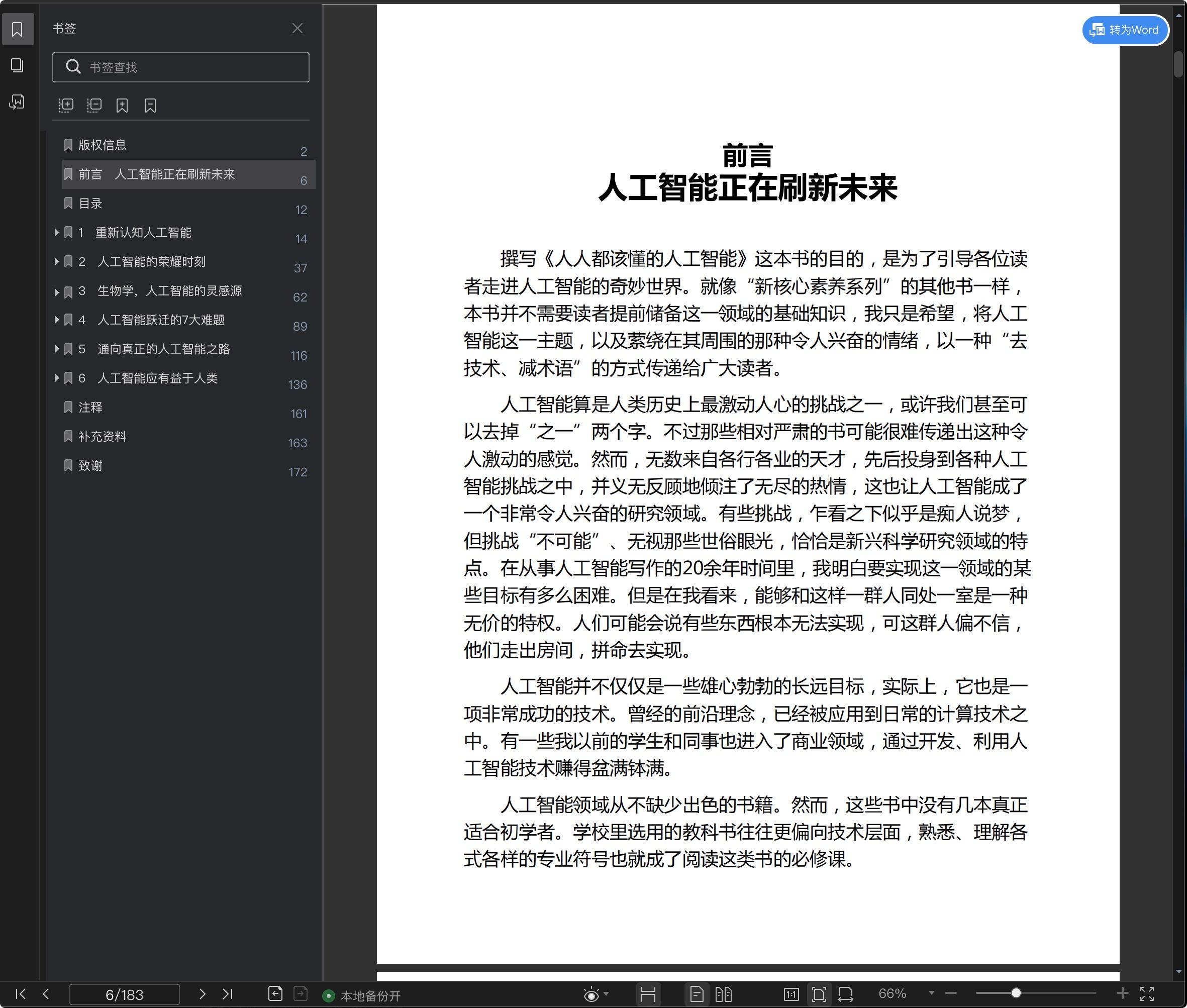The height and width of the screenshot is (1008, 1187).
Task: Click the page number field 6/183
Action: 125,994
